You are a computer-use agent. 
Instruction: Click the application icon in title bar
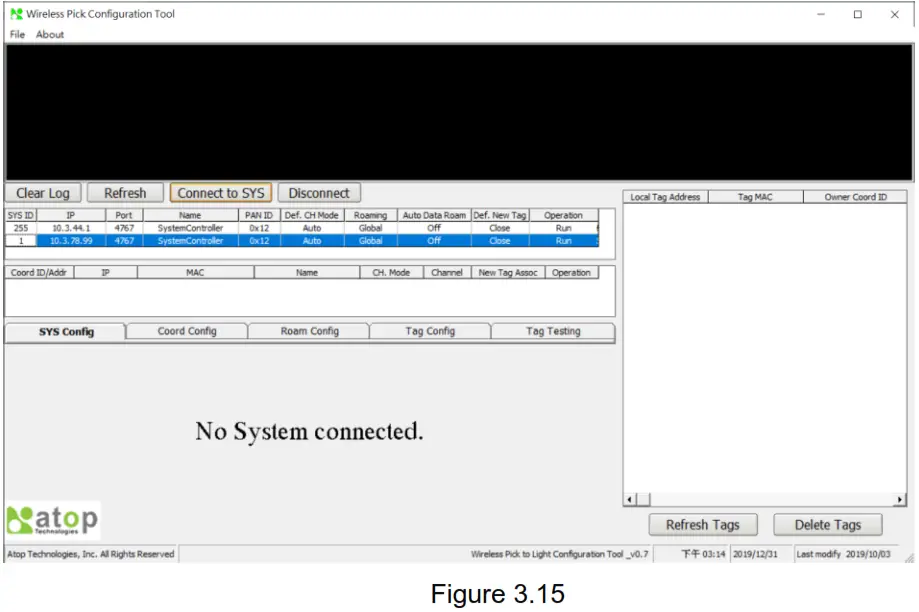16,13
